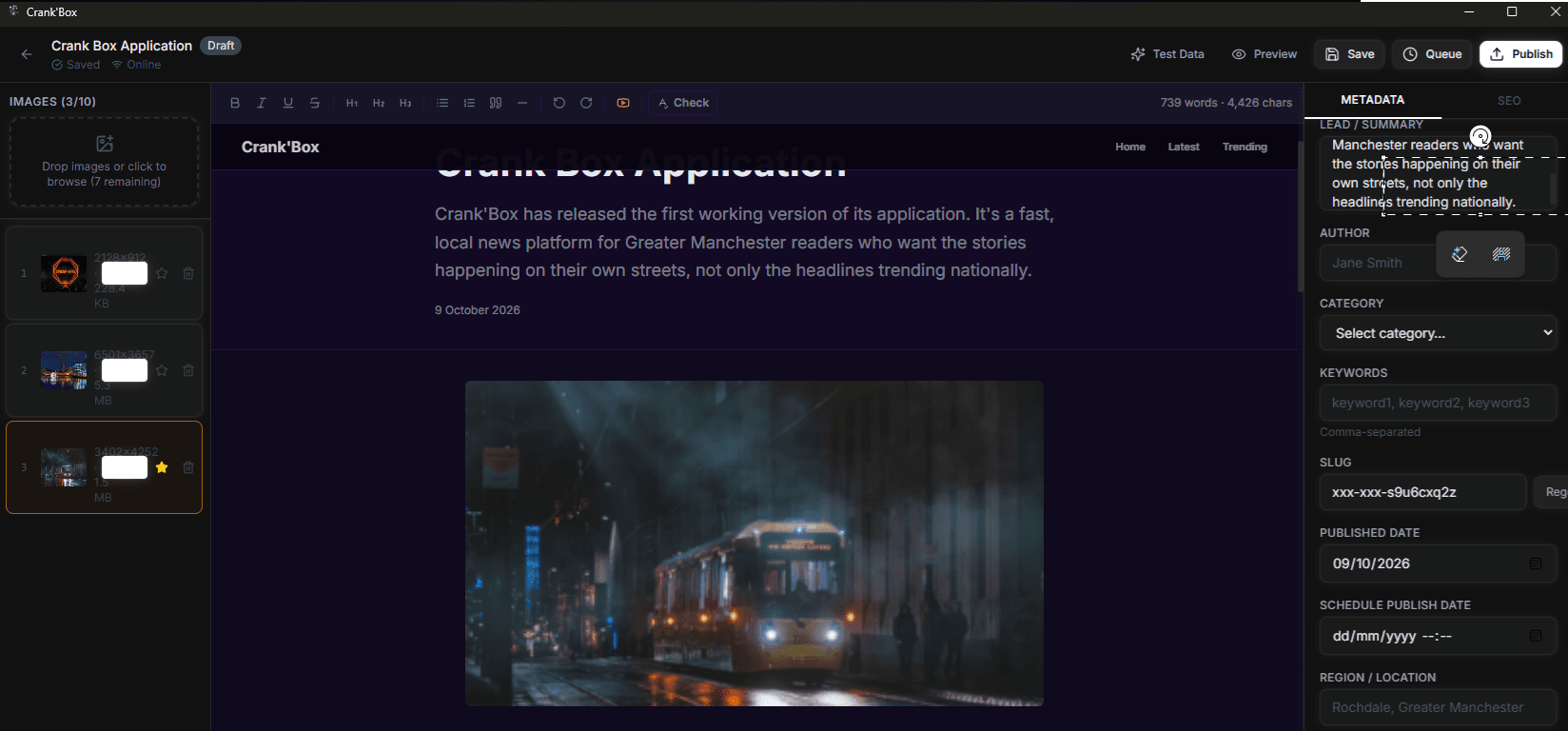The height and width of the screenshot is (731, 1568).
Task: Insert a horizontal rule
Action: point(522,103)
